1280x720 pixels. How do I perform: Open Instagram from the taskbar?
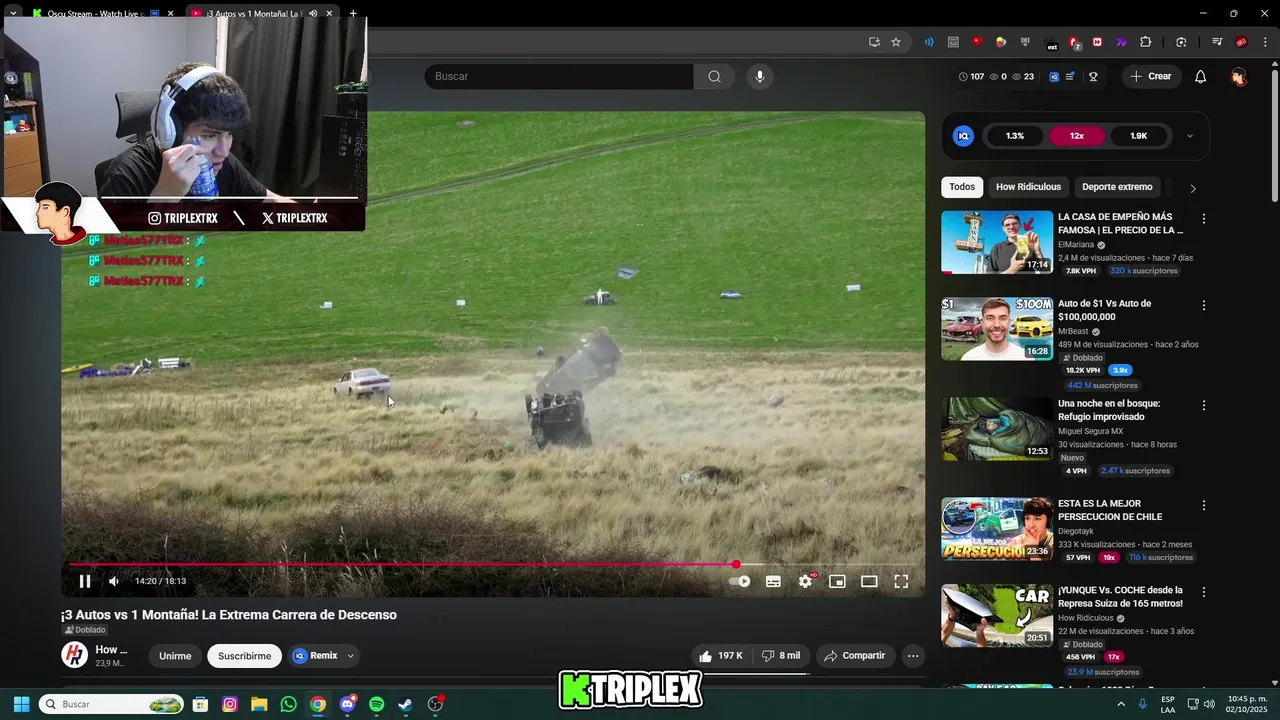coord(230,704)
